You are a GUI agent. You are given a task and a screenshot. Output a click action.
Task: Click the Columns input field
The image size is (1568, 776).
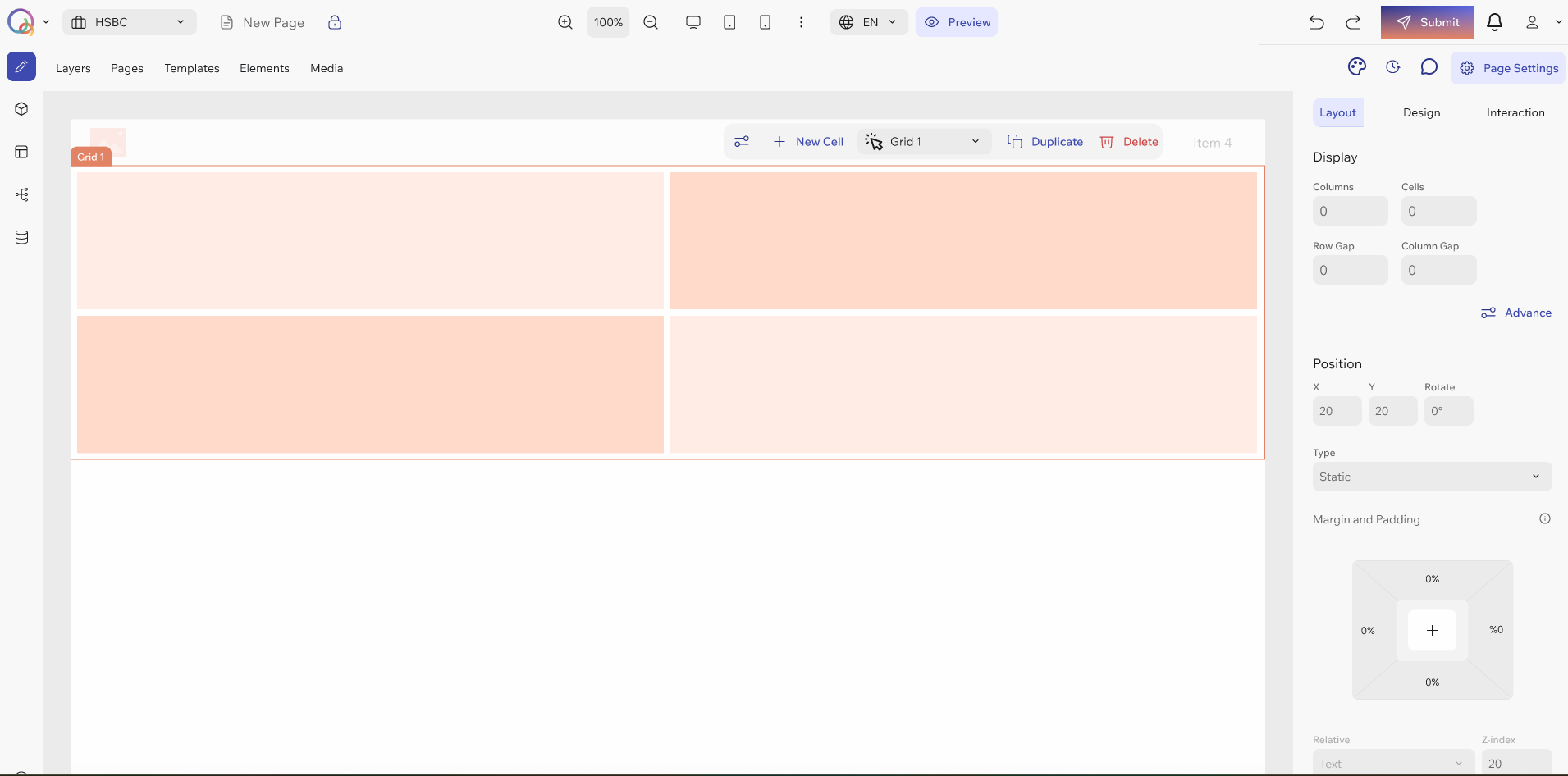[1350, 211]
